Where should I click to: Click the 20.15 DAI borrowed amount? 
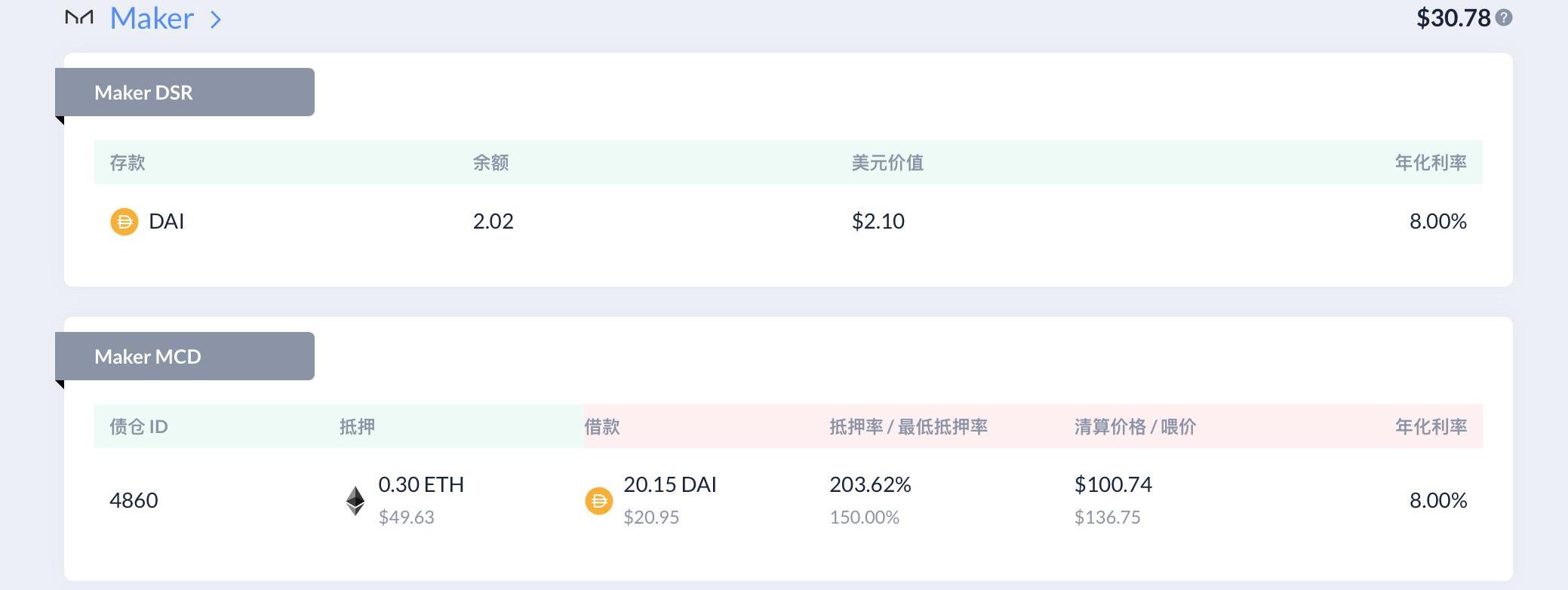pyautogui.click(x=670, y=484)
